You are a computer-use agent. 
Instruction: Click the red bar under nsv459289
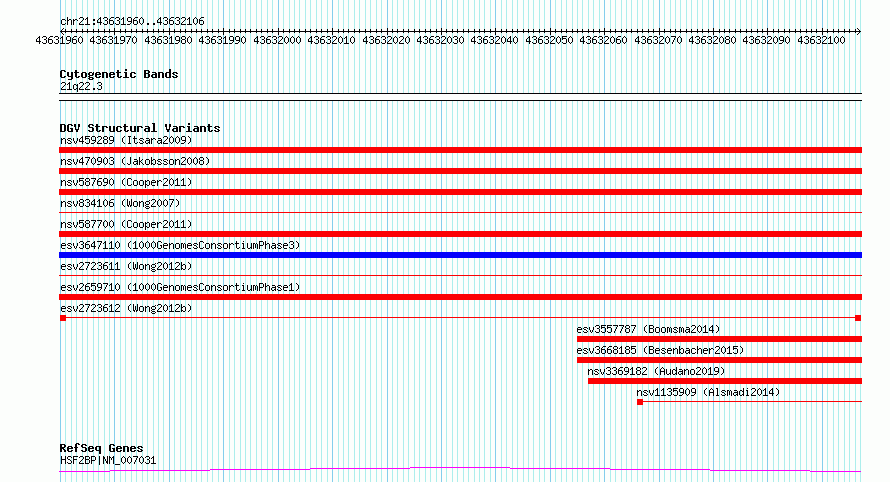point(460,150)
